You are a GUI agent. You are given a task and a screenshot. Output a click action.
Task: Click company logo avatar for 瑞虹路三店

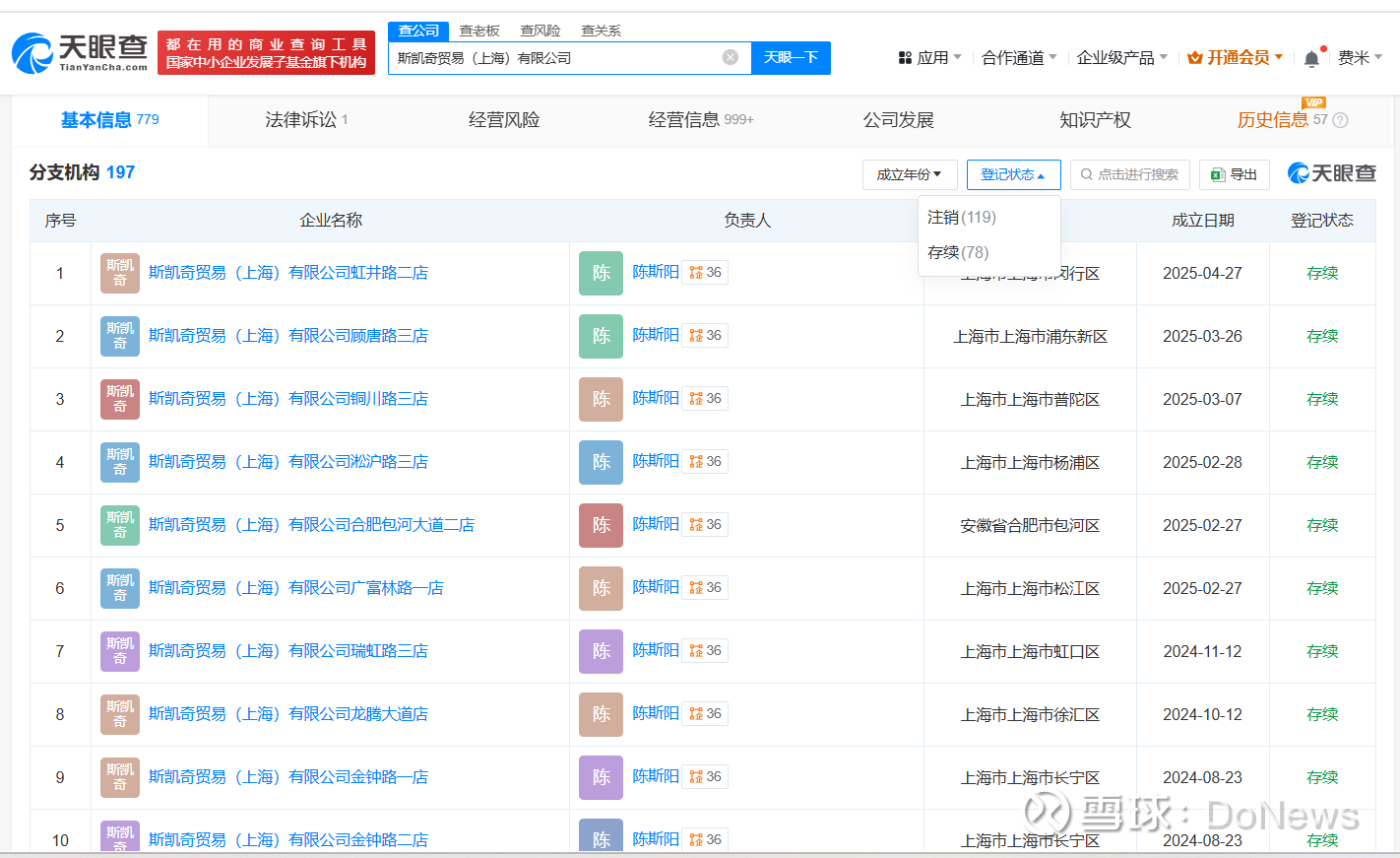(120, 651)
